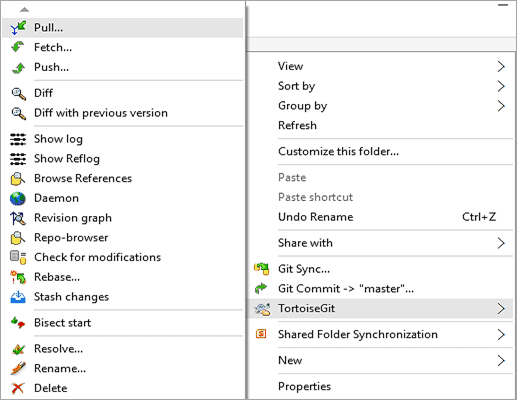Open Repo-browser entry
517x400 pixels.
click(123, 238)
